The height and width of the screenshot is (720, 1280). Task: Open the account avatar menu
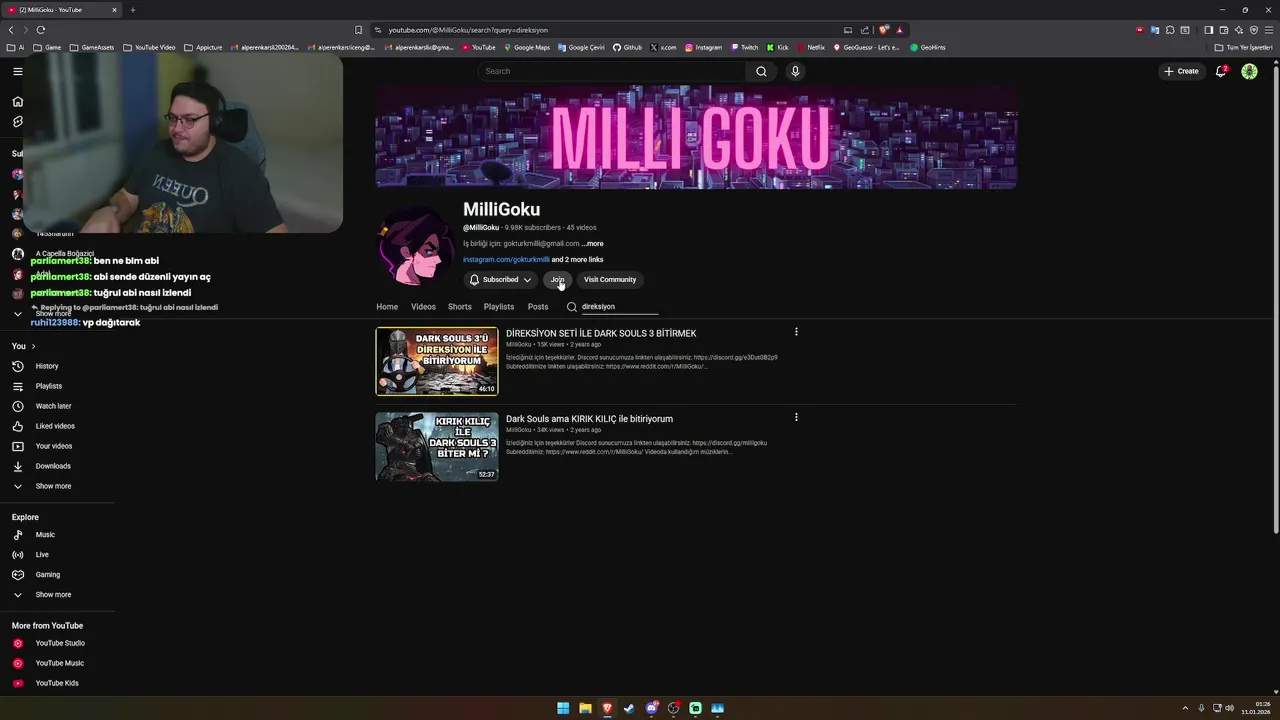[1249, 71]
